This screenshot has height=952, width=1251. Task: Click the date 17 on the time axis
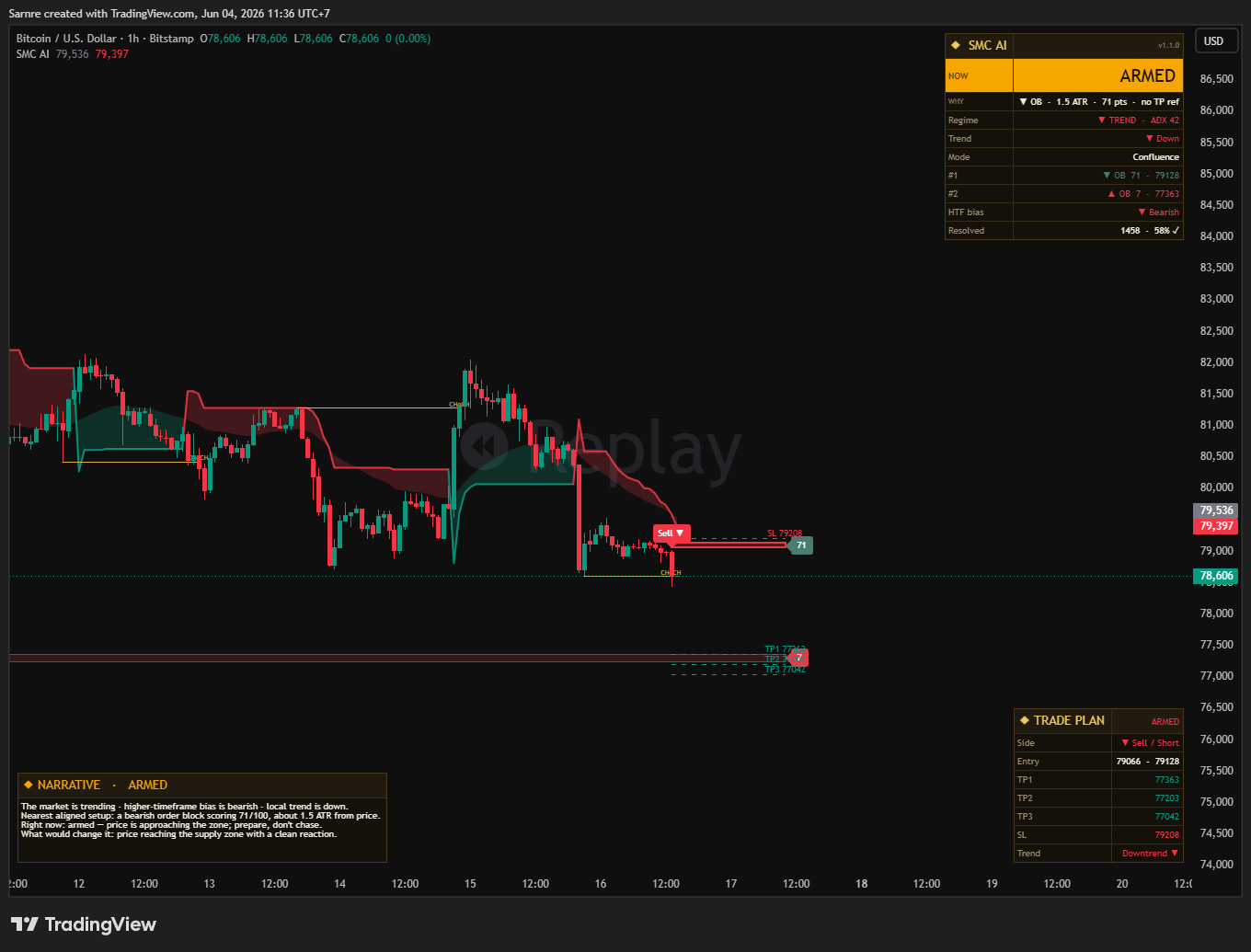tap(731, 884)
